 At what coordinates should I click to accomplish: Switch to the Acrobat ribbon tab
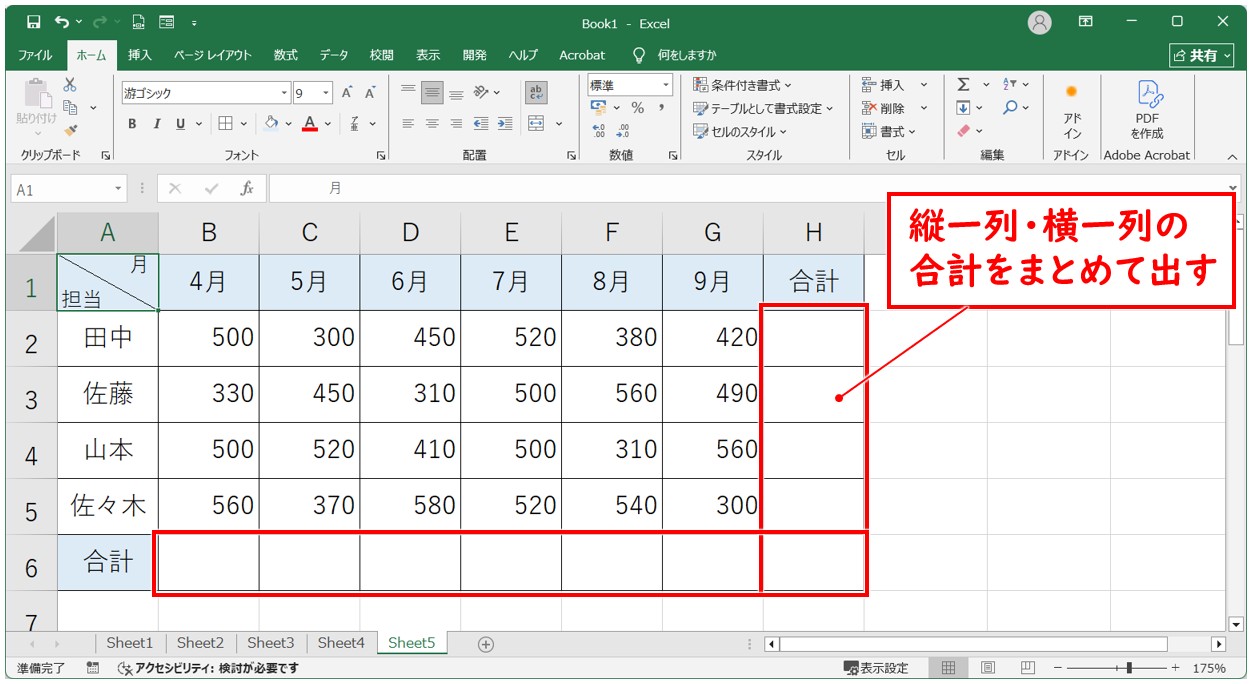[582, 55]
